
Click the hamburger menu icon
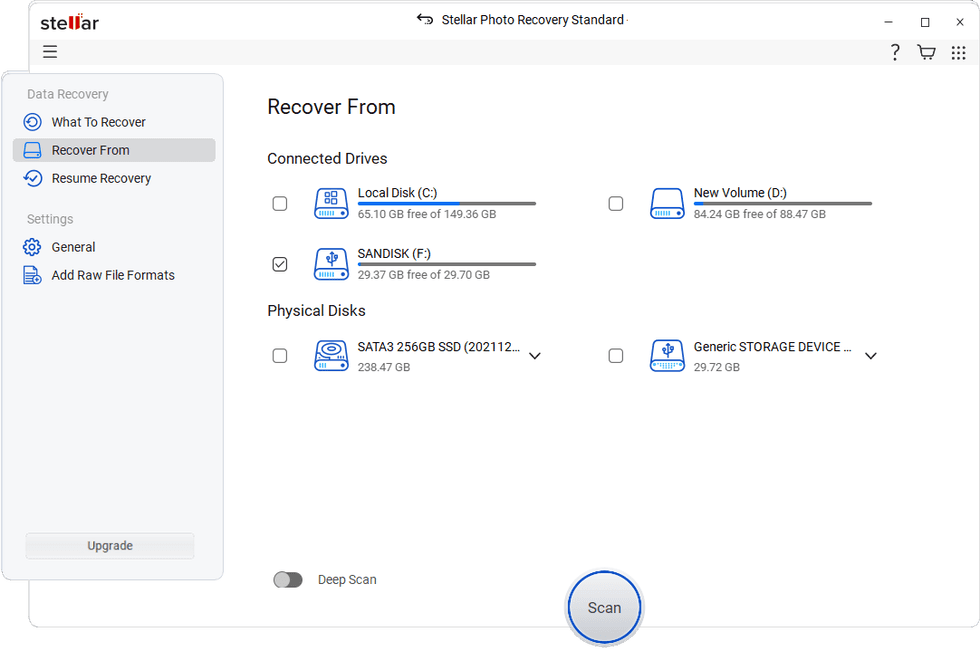point(50,51)
